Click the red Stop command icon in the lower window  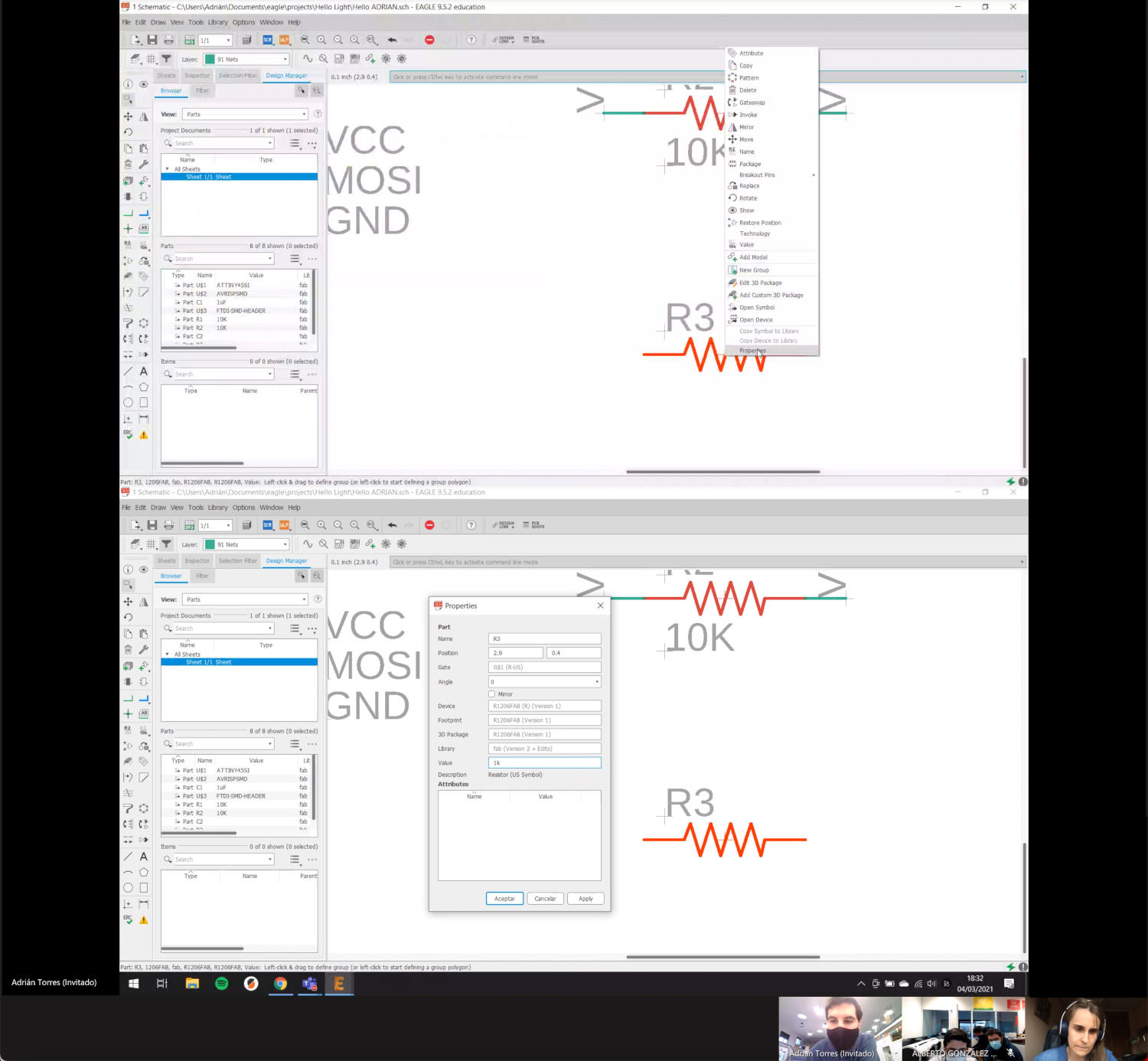[x=429, y=525]
